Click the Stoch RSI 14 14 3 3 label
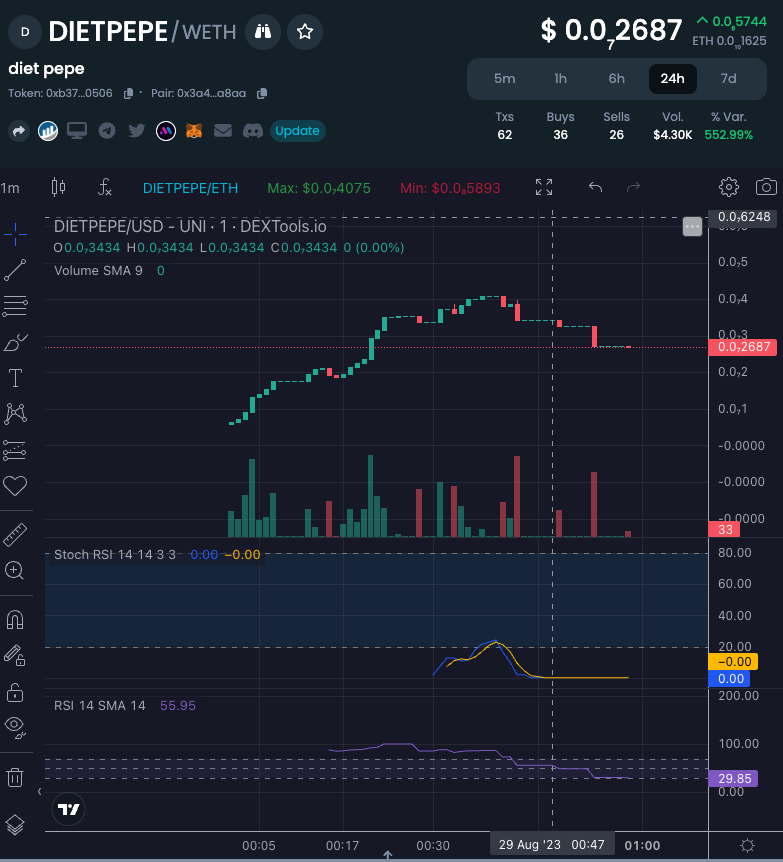Image resolution: width=783 pixels, height=862 pixels. (115, 555)
